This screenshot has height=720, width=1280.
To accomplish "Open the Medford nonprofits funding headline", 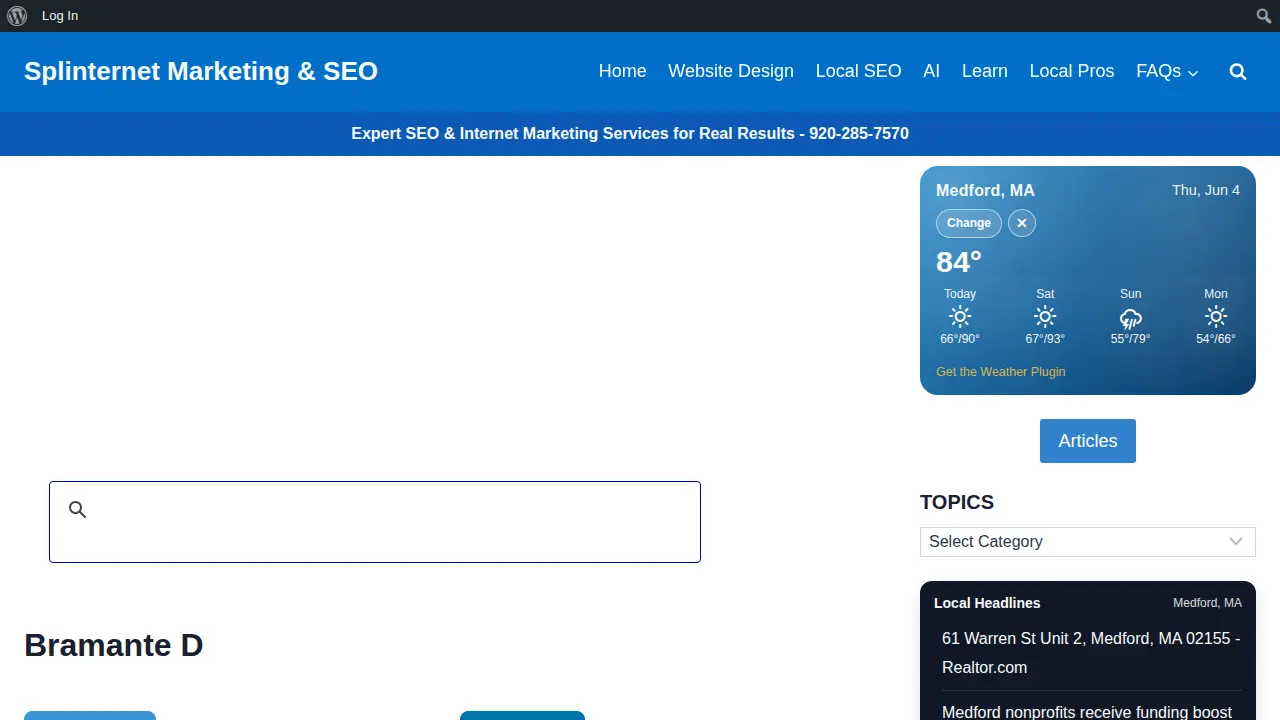I will pos(1087,712).
